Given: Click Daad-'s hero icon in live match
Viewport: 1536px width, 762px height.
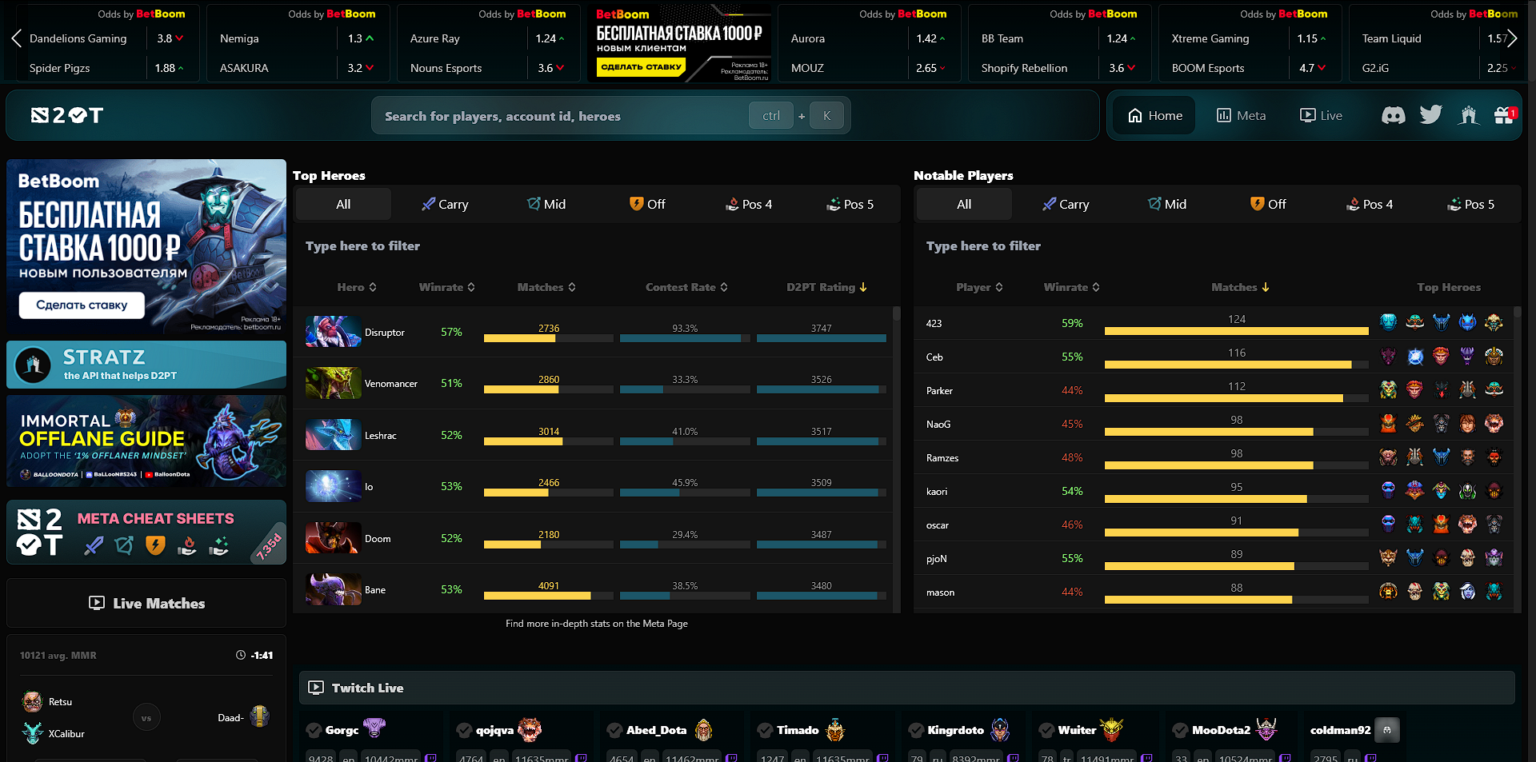Looking at the screenshot, I should pyautogui.click(x=260, y=717).
